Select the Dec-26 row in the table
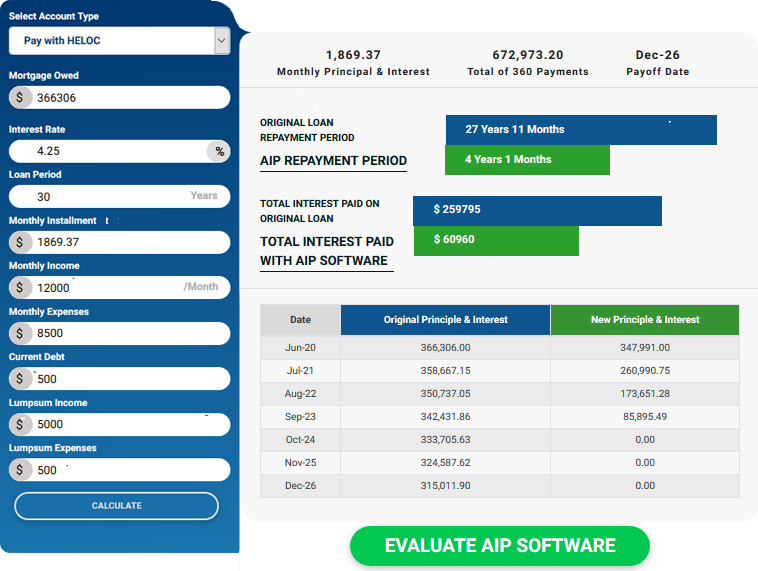 499,486
